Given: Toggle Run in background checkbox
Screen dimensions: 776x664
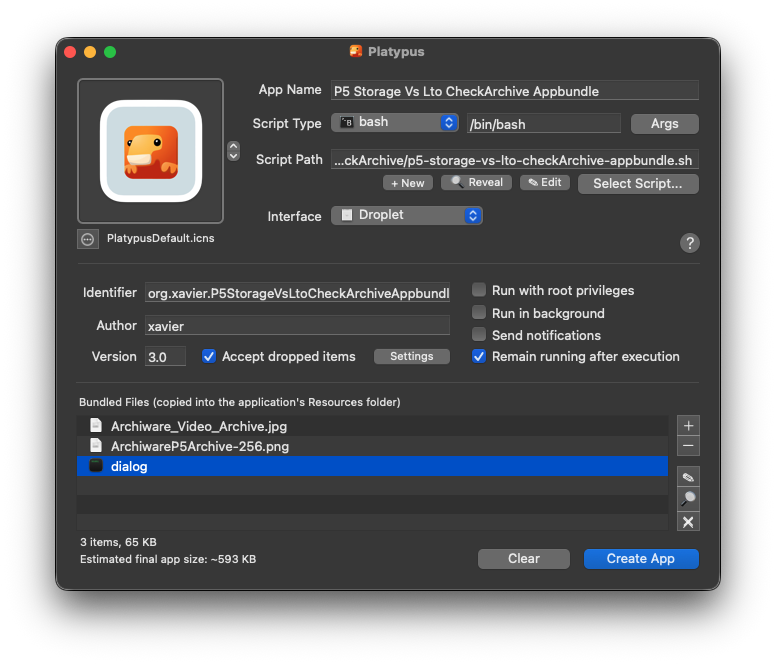Looking at the screenshot, I should pos(479,313).
